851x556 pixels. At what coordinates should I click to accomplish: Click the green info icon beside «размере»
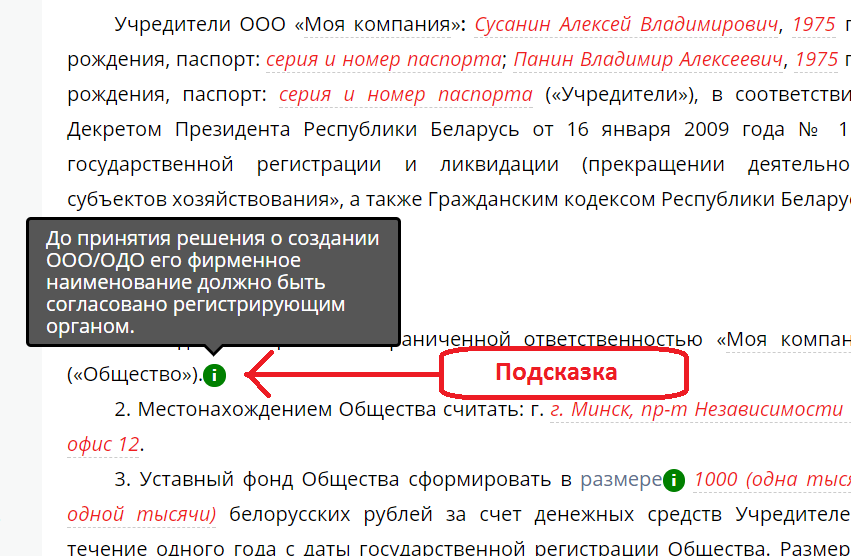pyautogui.click(x=674, y=481)
